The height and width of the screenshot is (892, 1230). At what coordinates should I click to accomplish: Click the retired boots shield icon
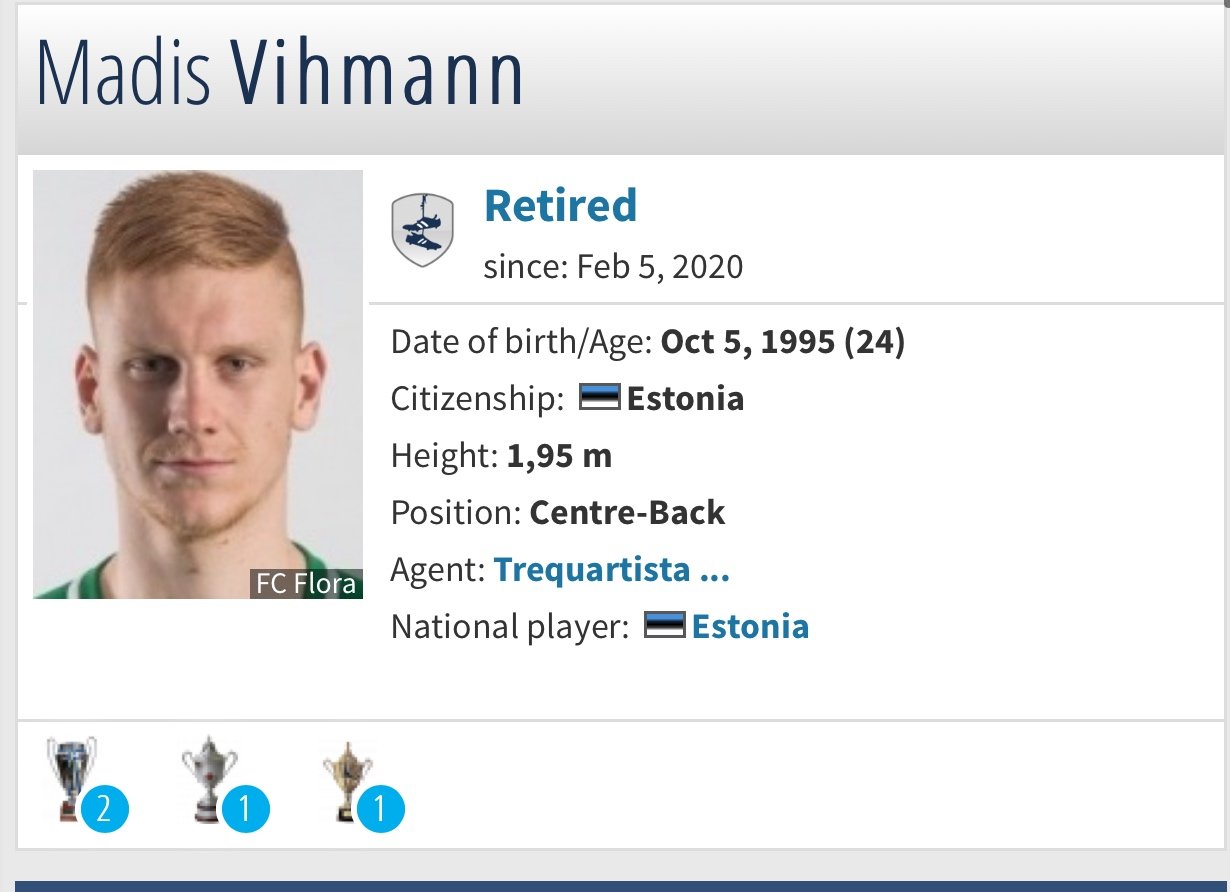coord(422,230)
